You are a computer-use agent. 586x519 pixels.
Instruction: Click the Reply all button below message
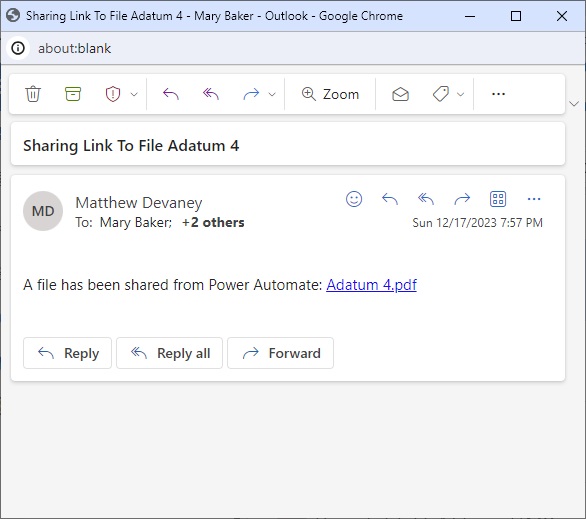point(169,353)
